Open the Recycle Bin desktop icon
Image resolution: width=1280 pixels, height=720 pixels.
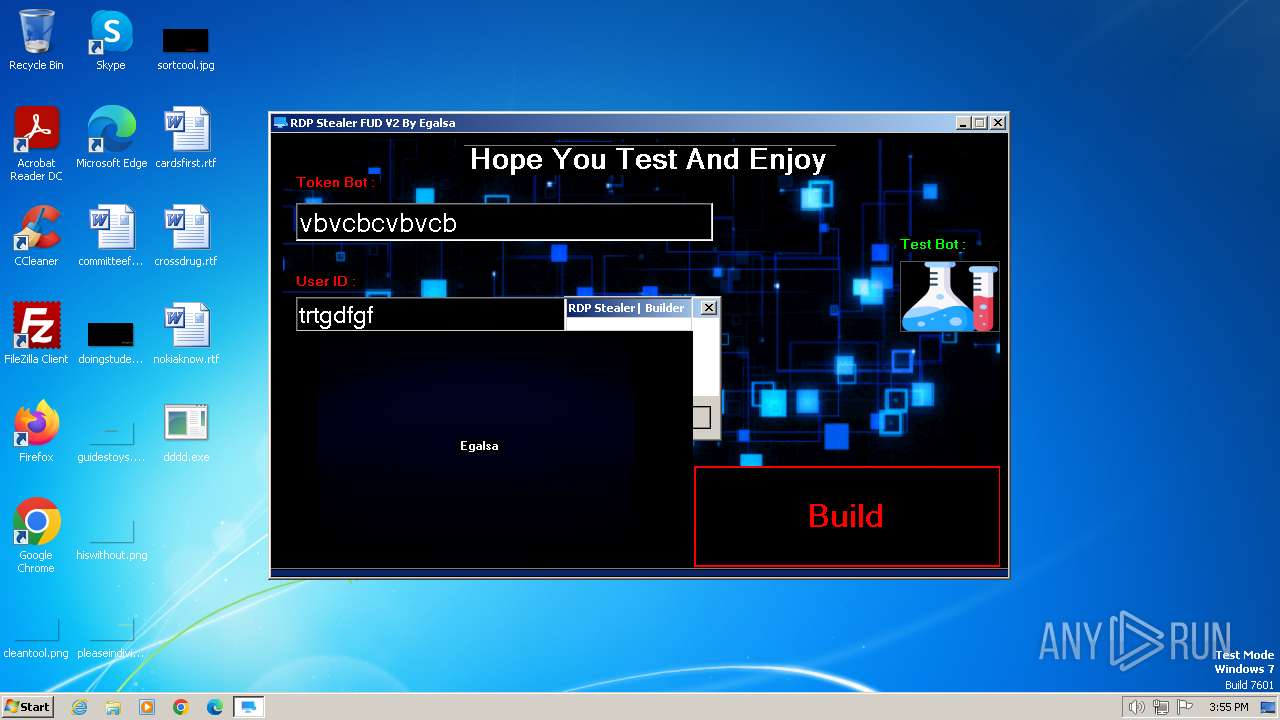36,40
